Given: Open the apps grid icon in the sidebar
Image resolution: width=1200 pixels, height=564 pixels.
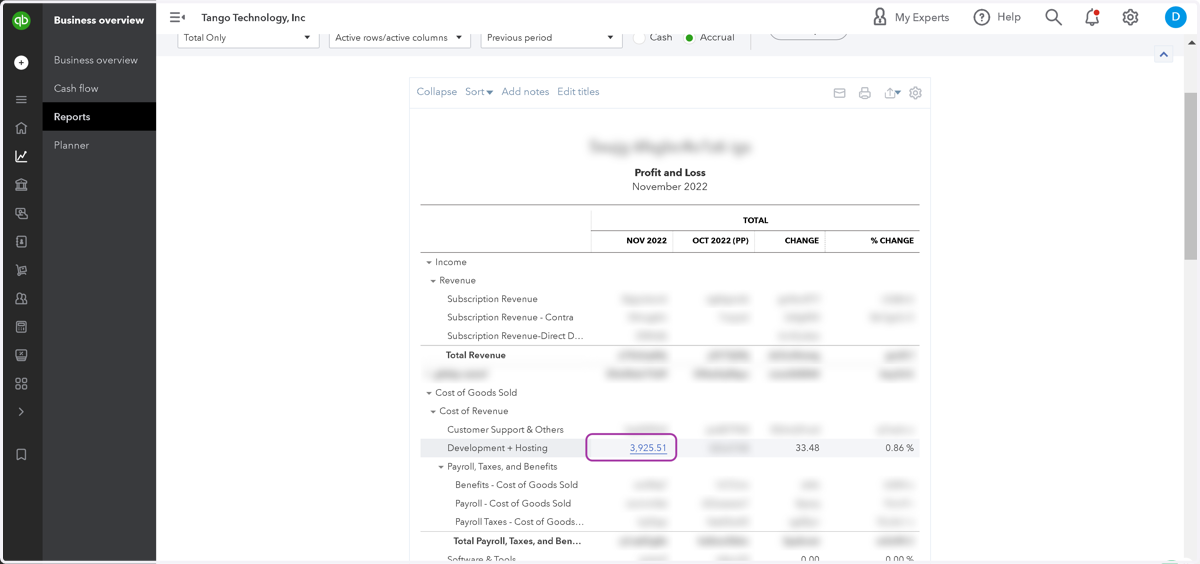Looking at the screenshot, I should (21, 383).
